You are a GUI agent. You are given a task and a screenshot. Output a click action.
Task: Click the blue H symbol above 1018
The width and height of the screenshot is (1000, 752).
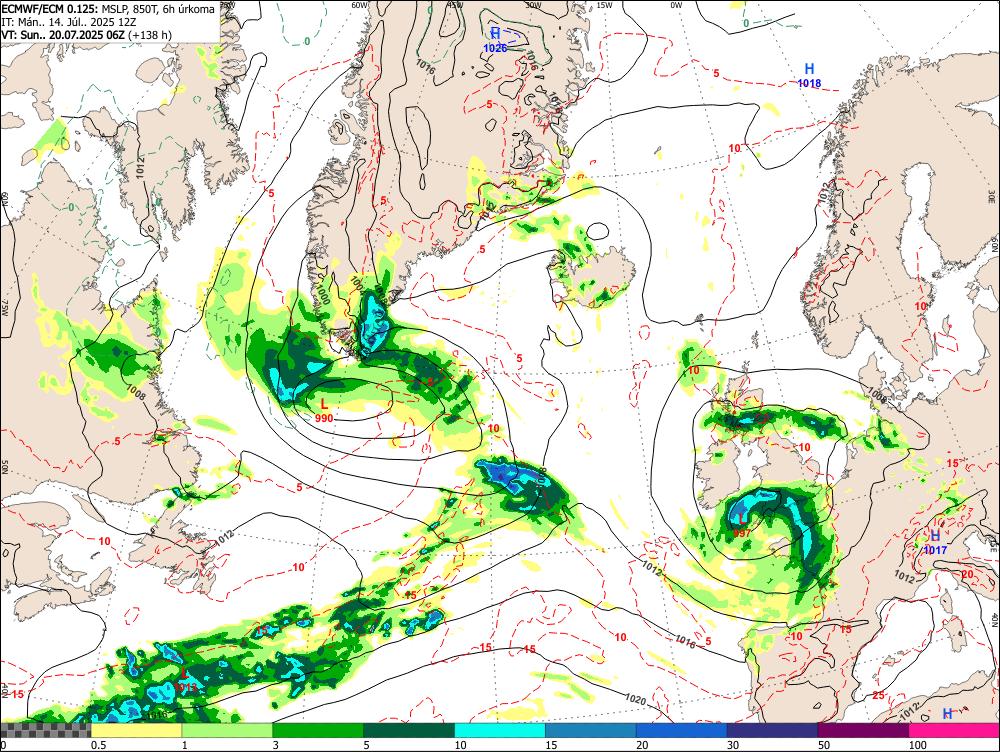[809, 69]
